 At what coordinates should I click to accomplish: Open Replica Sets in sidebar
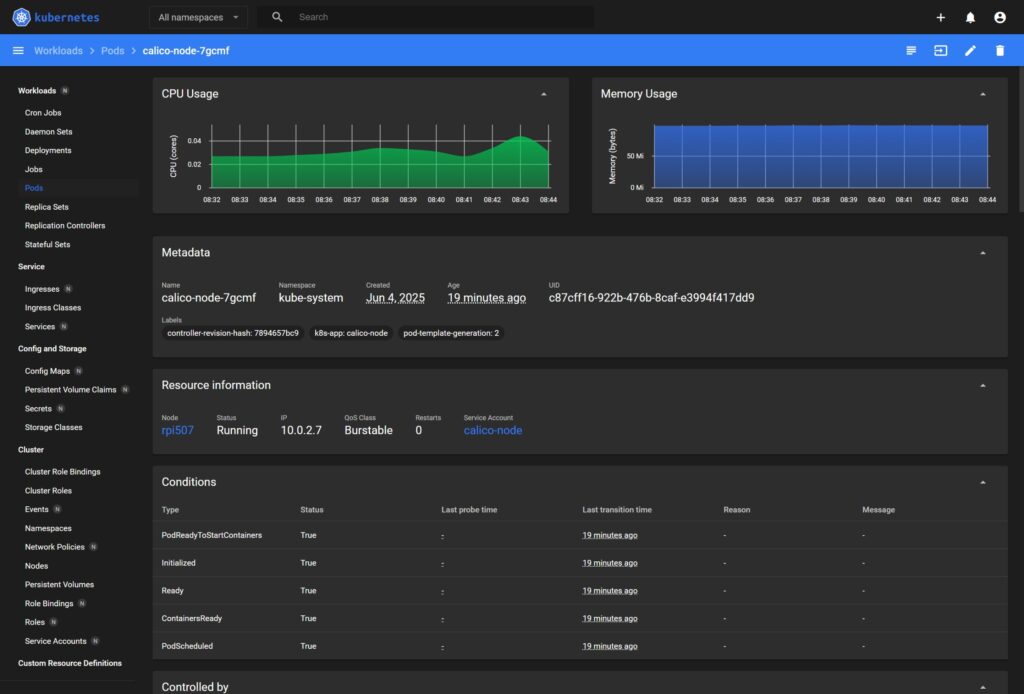46,207
